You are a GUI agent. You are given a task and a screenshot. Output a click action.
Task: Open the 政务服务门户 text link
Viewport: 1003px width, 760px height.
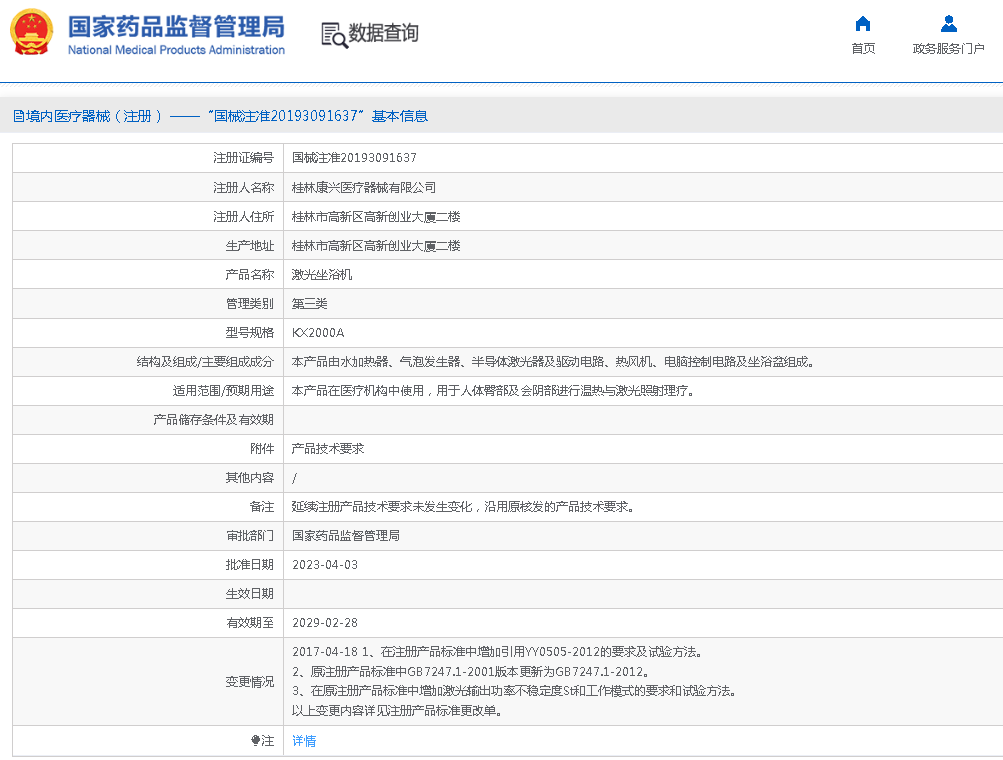tap(948, 49)
